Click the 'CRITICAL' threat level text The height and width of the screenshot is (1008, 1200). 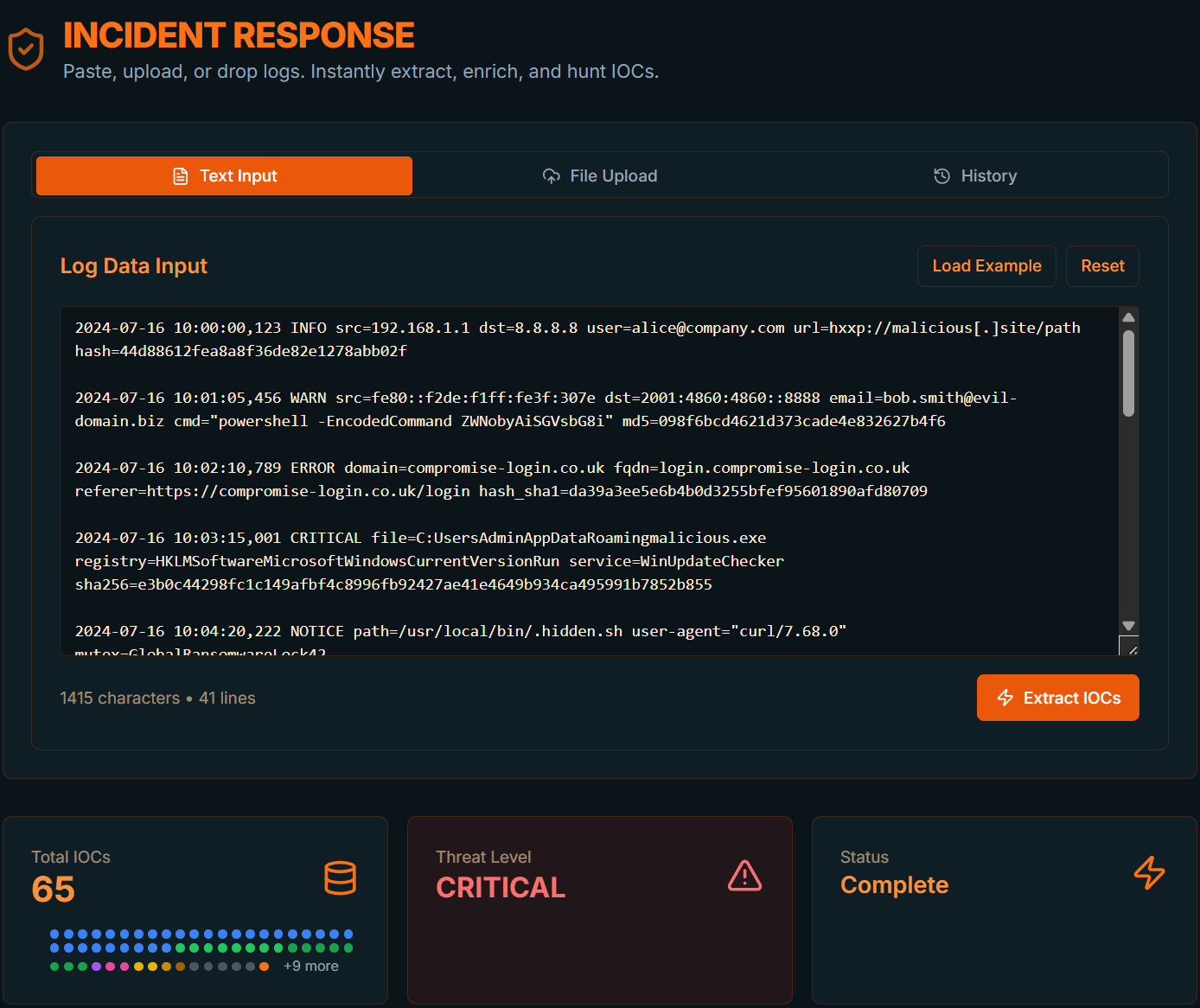coord(501,888)
